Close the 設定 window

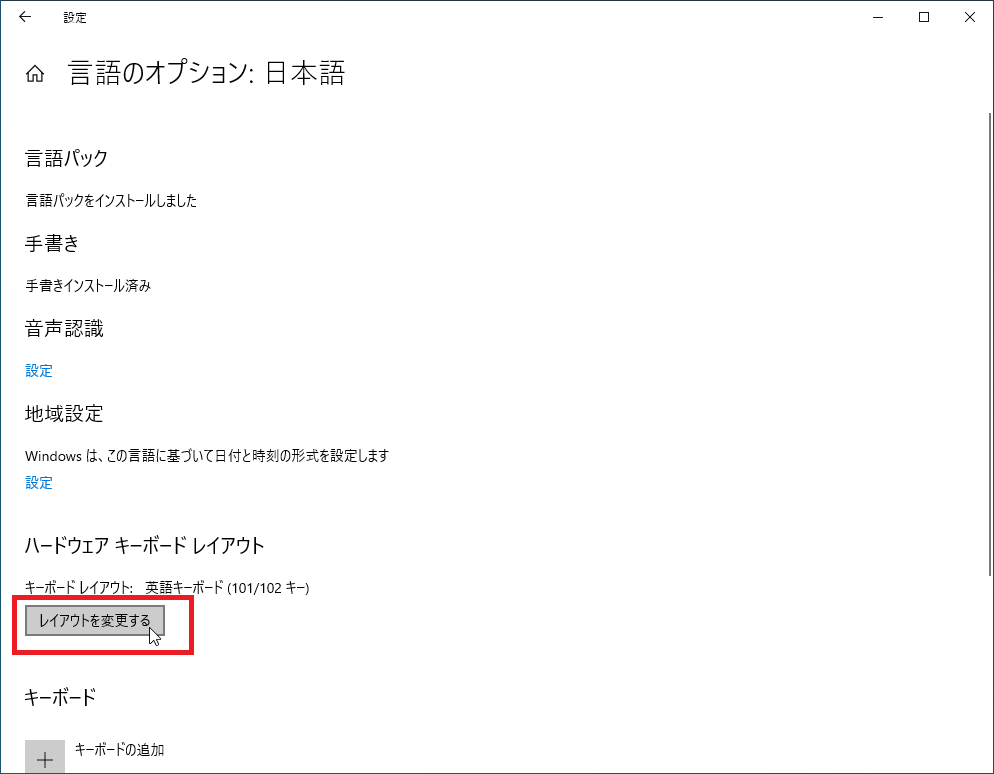[x=970, y=17]
